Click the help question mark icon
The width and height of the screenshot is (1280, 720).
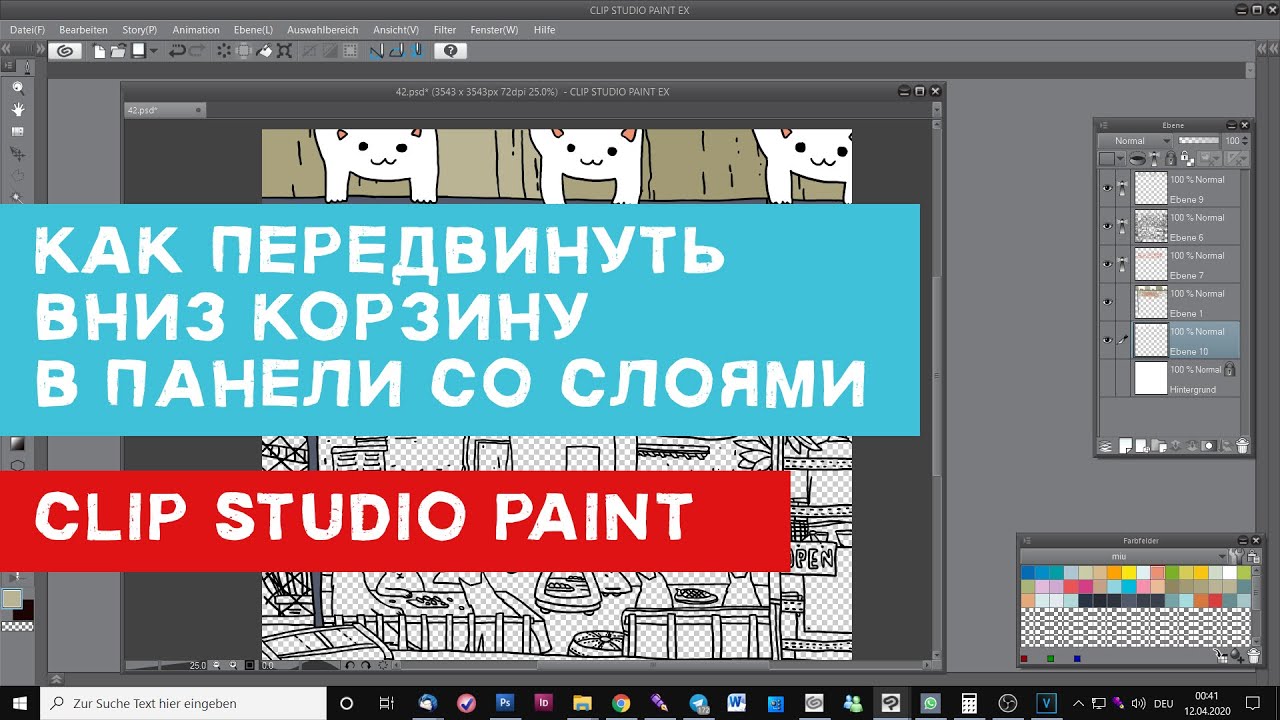(x=450, y=51)
